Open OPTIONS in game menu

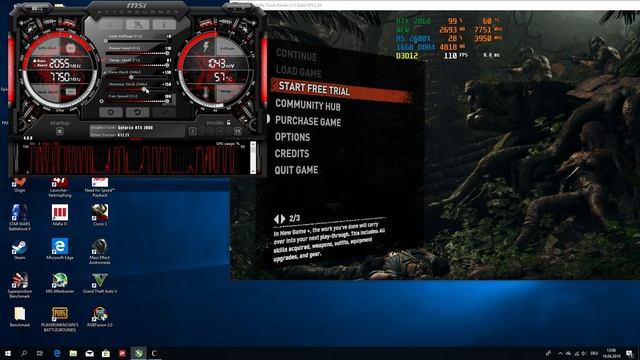coord(292,137)
